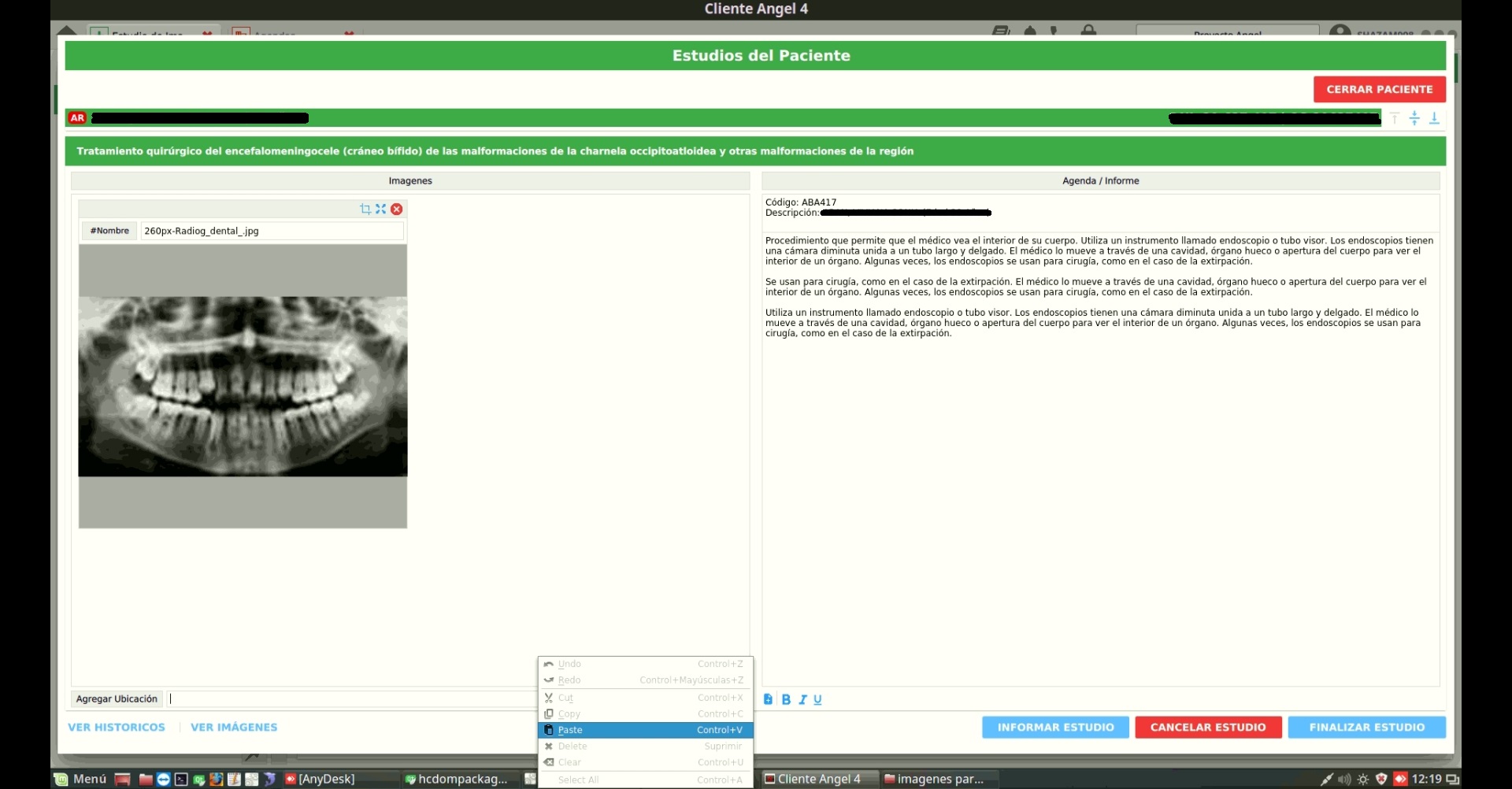Open the dolphin icon in taskbar
This screenshot has width=1512, height=789.
click(x=269, y=779)
